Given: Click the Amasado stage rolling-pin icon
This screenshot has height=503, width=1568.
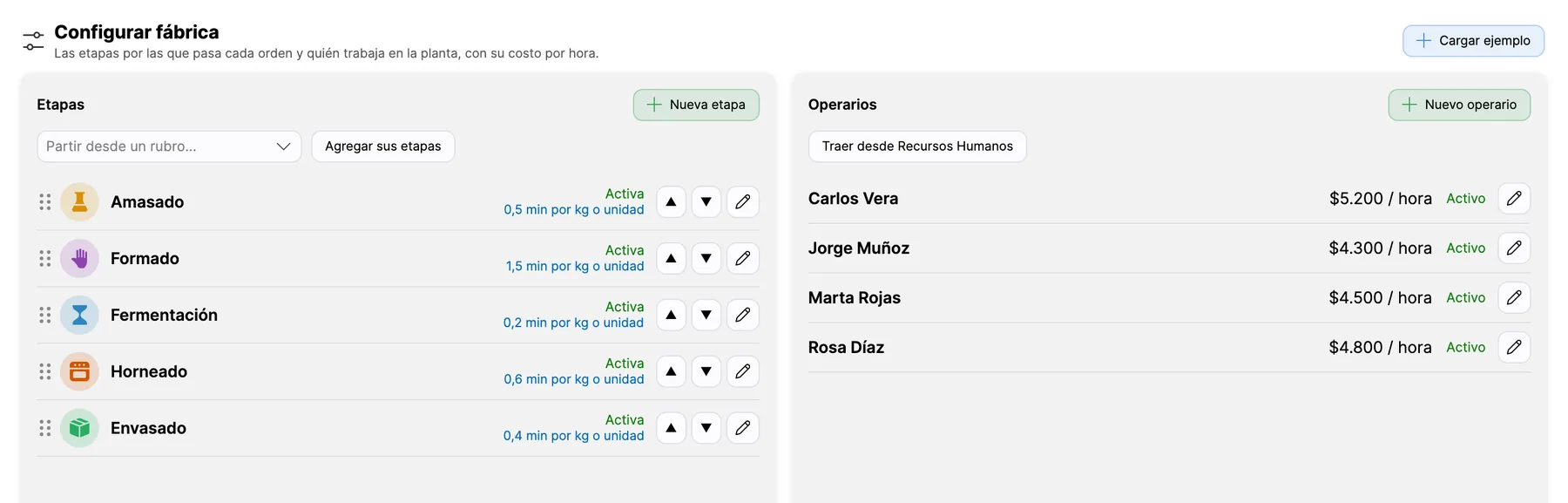Looking at the screenshot, I should [x=79, y=202].
